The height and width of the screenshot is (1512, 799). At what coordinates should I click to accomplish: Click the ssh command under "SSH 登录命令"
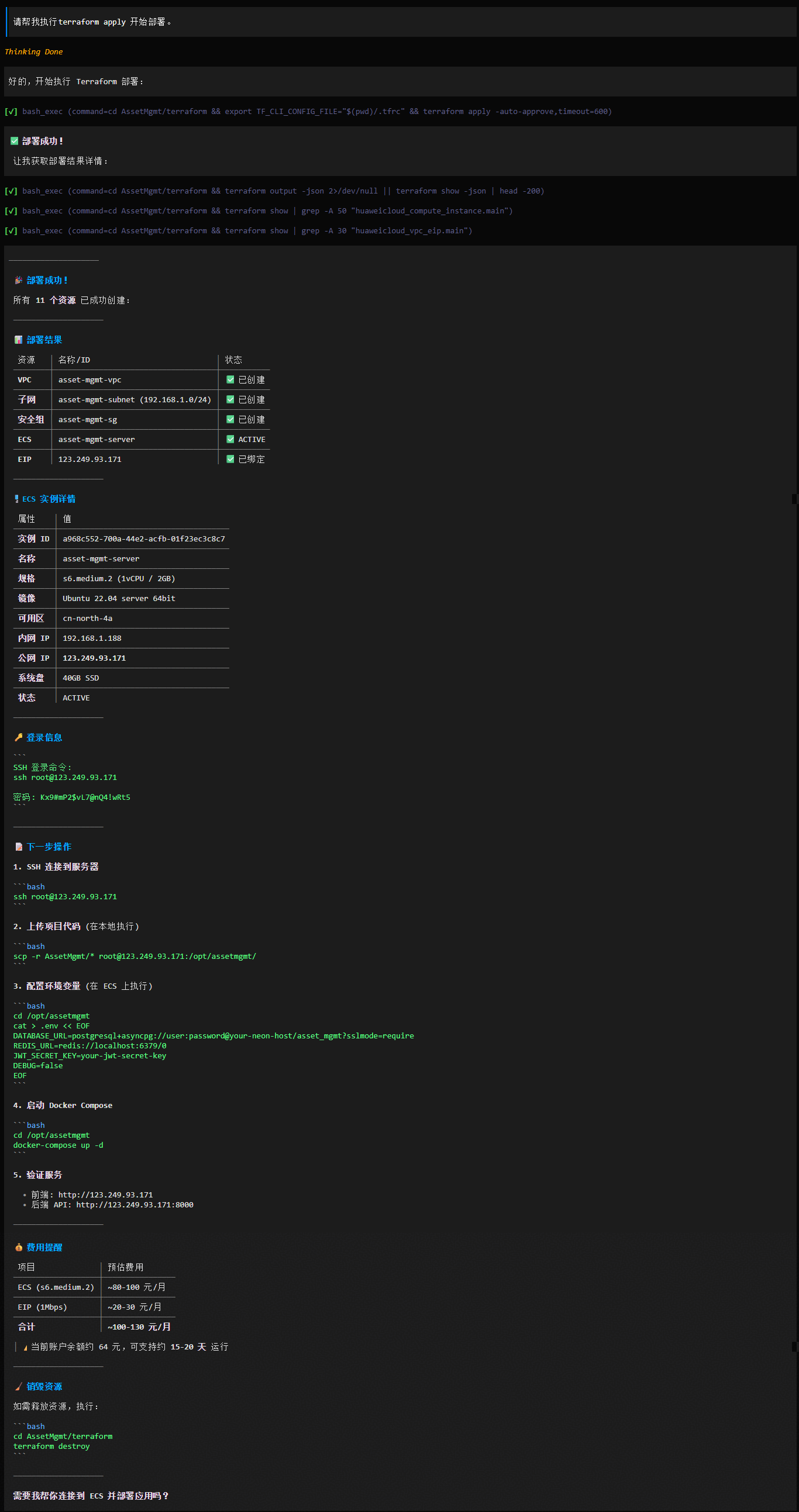(x=65, y=778)
